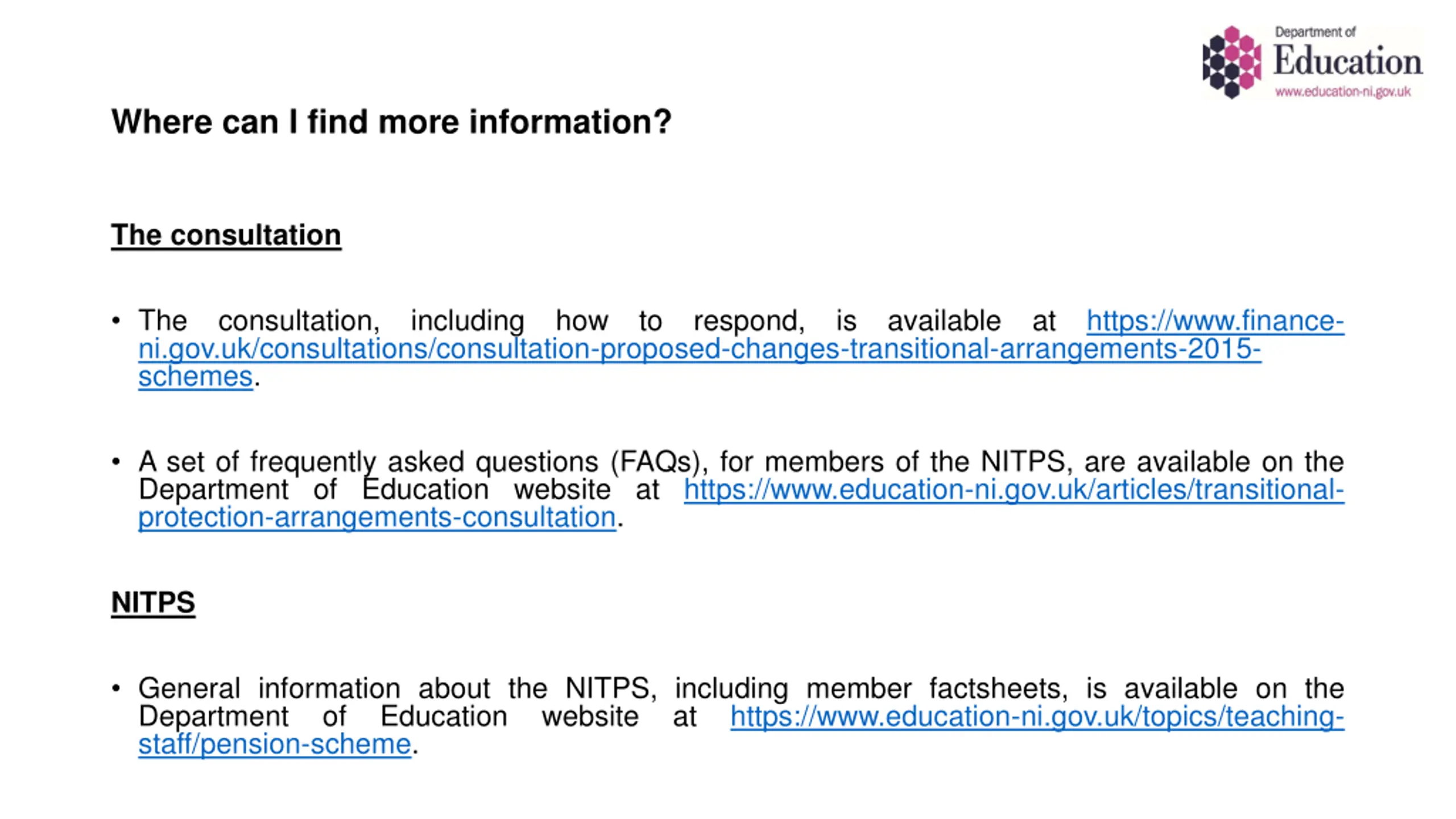Viewport: 1456px width, 819px height.
Task: Click the 'consultation-proposed-changes' middle line of the link
Action: [699, 349]
